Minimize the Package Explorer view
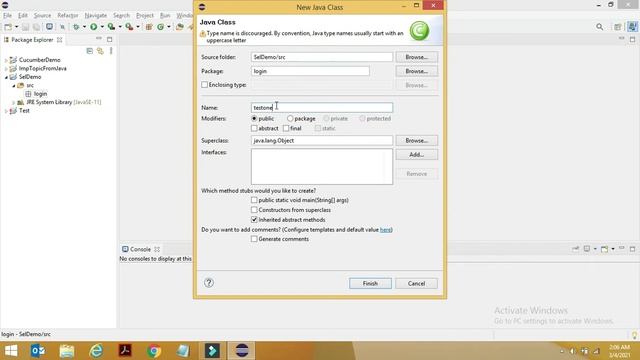Viewport: 640px width, 360px height. click(98, 39)
